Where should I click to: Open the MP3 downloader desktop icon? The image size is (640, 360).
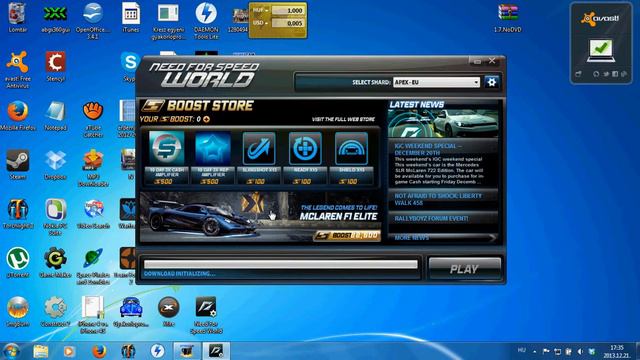coord(93,168)
